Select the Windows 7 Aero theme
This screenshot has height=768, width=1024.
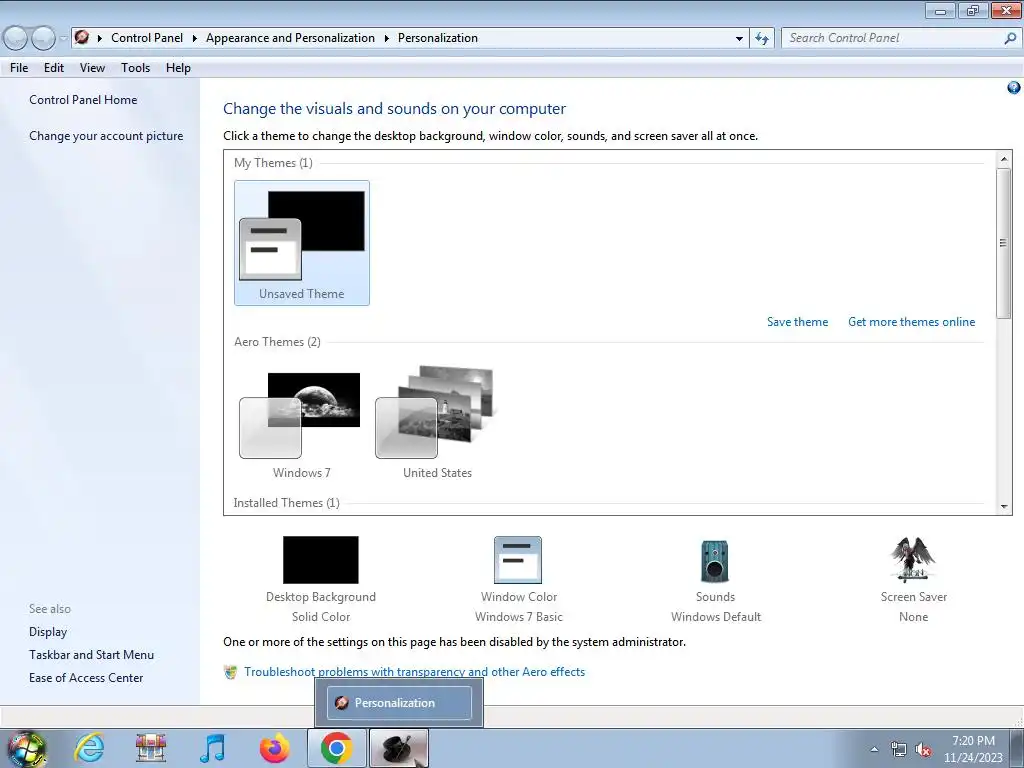[x=301, y=422]
